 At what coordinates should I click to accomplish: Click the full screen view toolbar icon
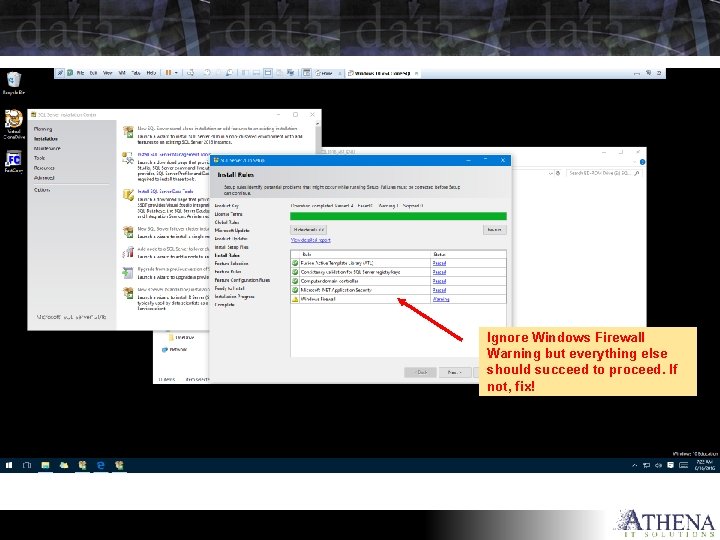click(268, 73)
